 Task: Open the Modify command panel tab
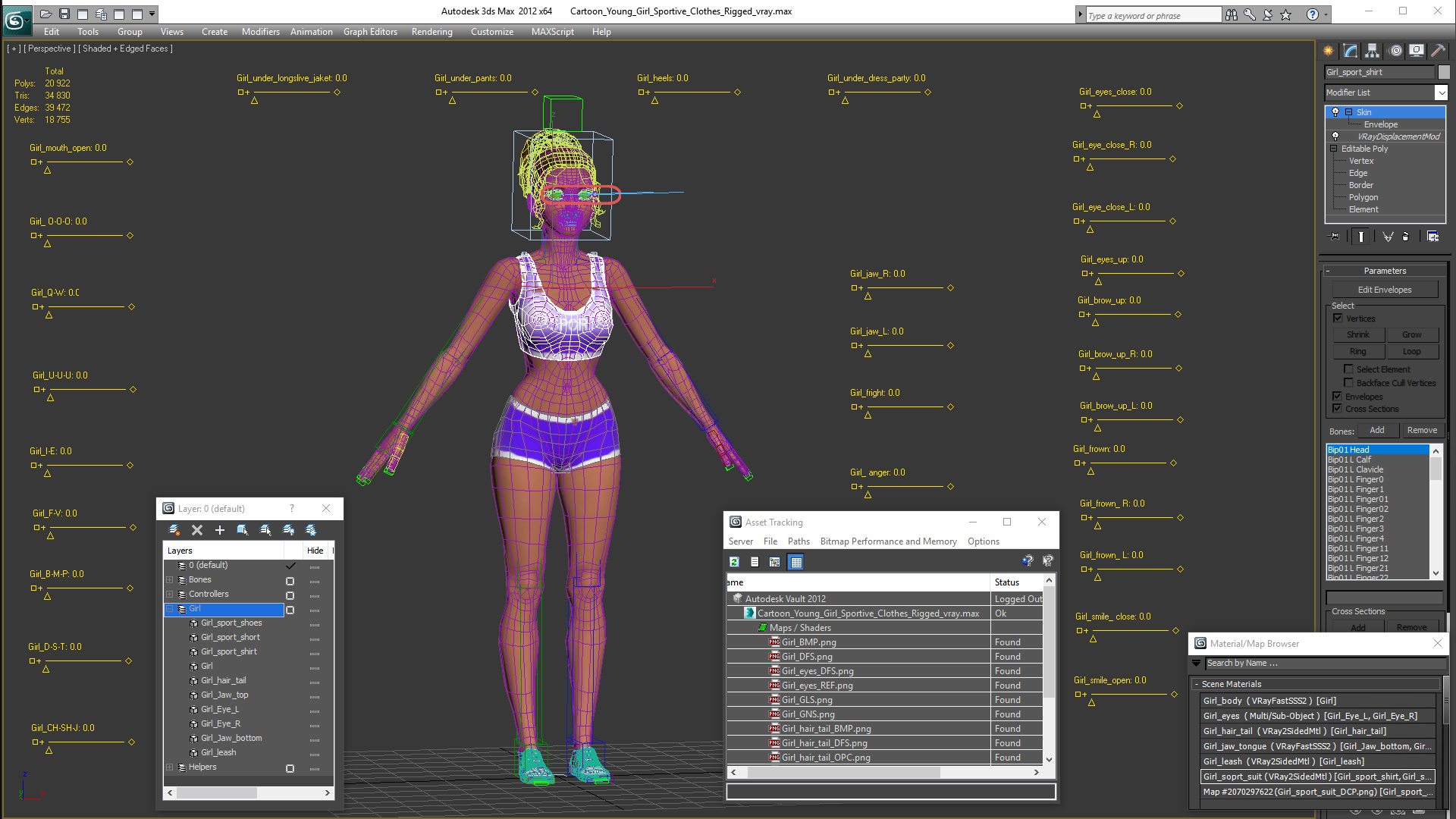coord(1351,51)
